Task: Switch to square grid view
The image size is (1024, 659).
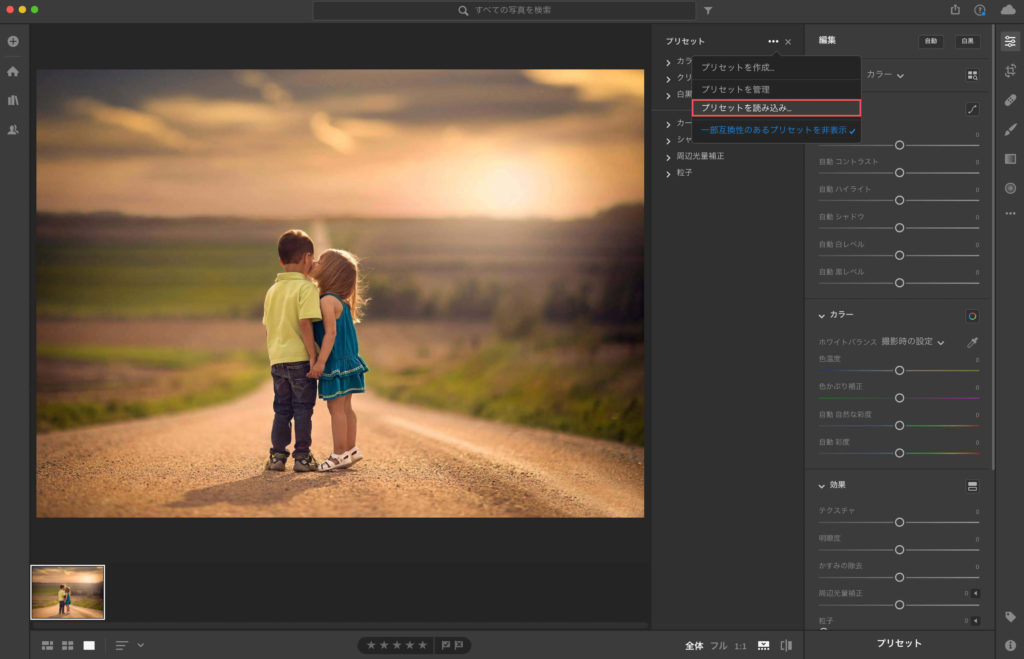Action: pyautogui.click(x=68, y=645)
